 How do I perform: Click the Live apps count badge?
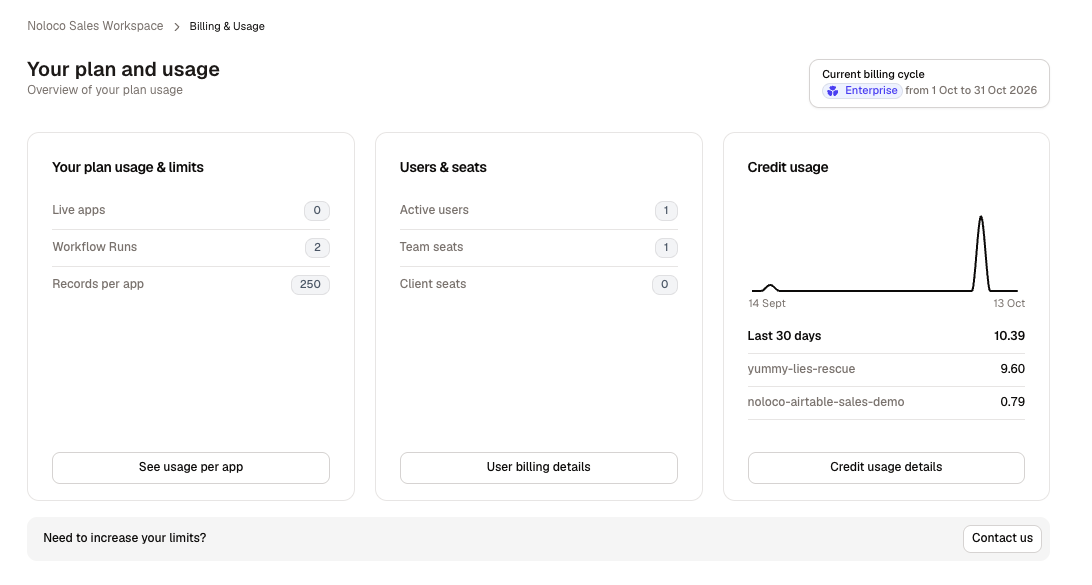(317, 210)
